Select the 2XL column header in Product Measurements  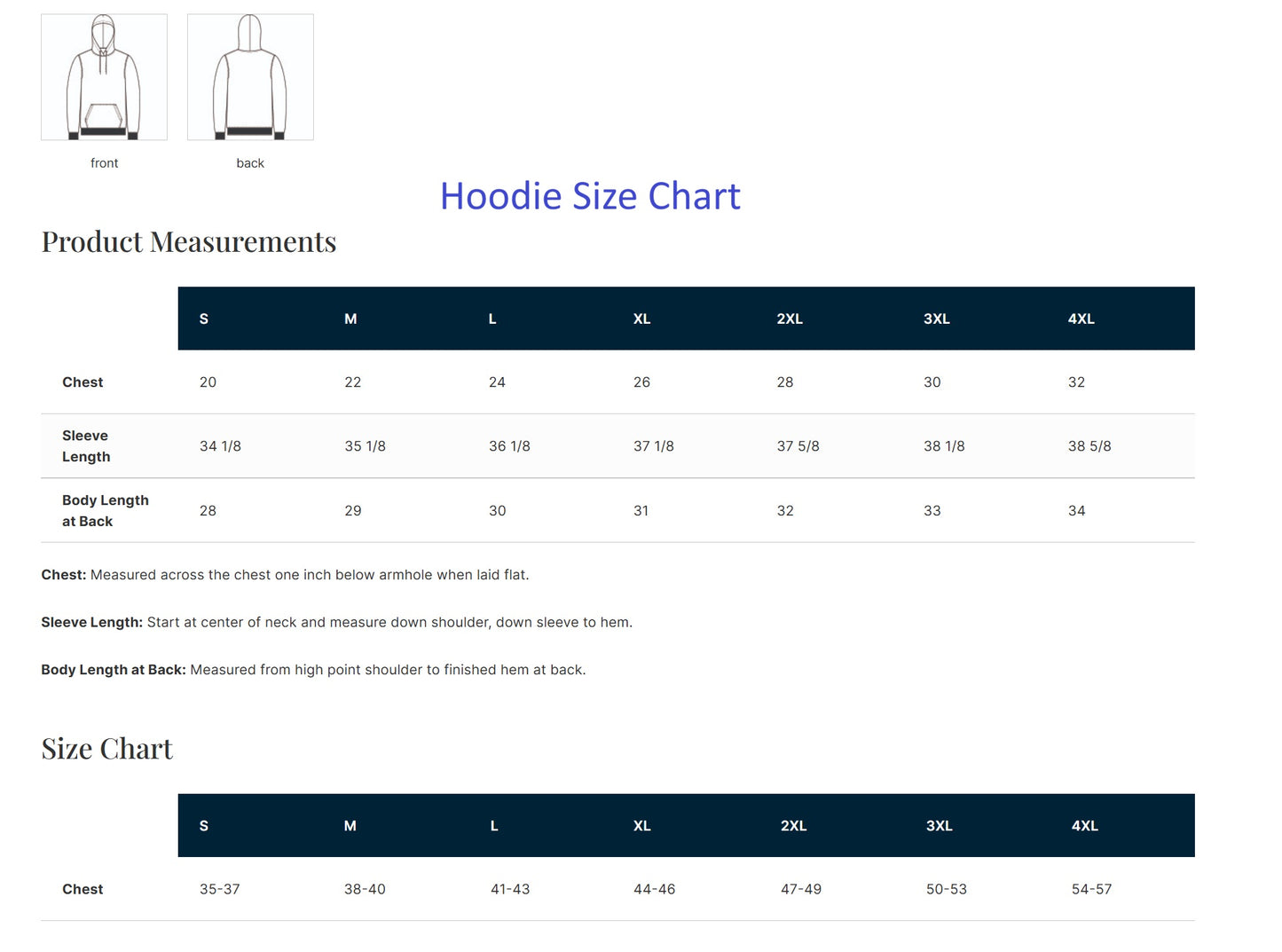tap(790, 319)
